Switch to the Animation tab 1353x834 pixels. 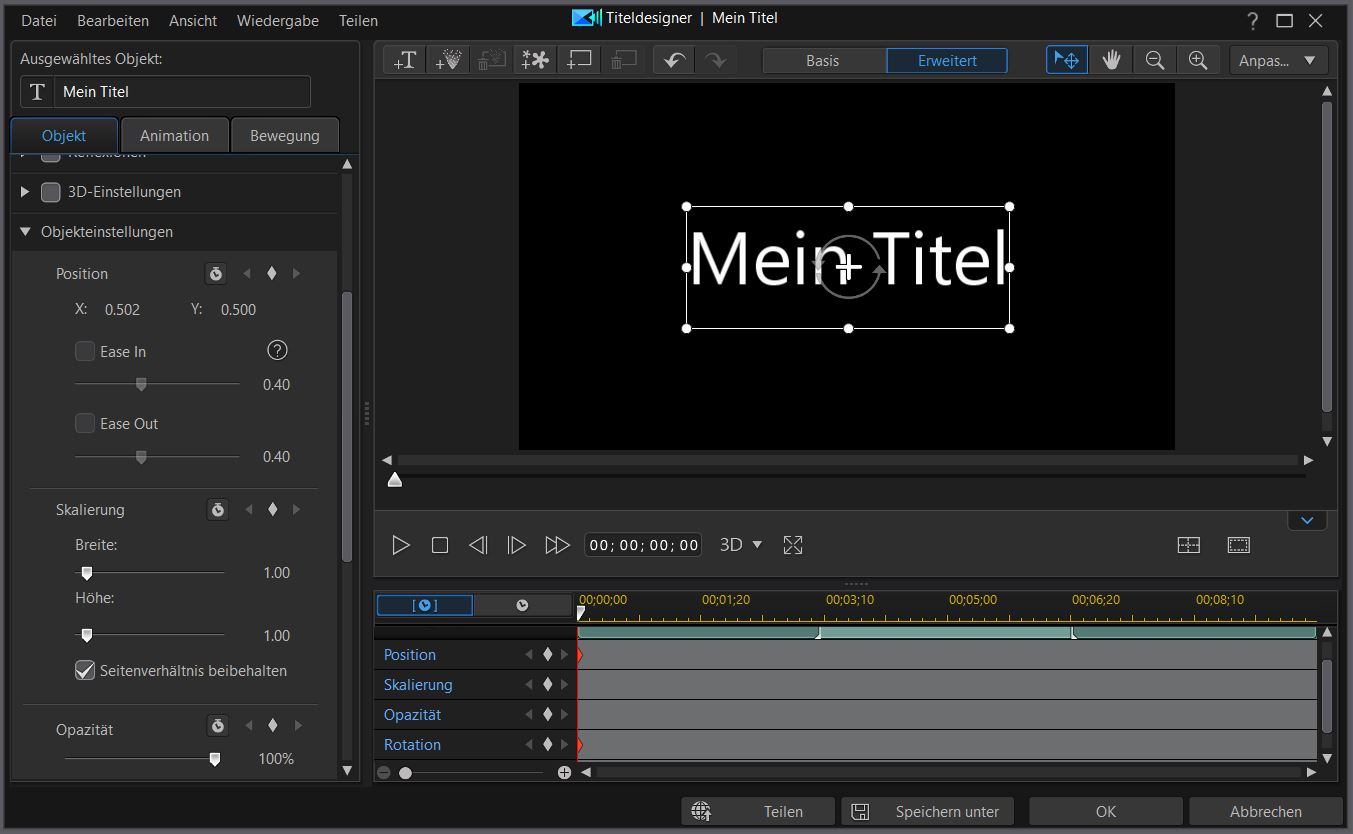coord(174,135)
